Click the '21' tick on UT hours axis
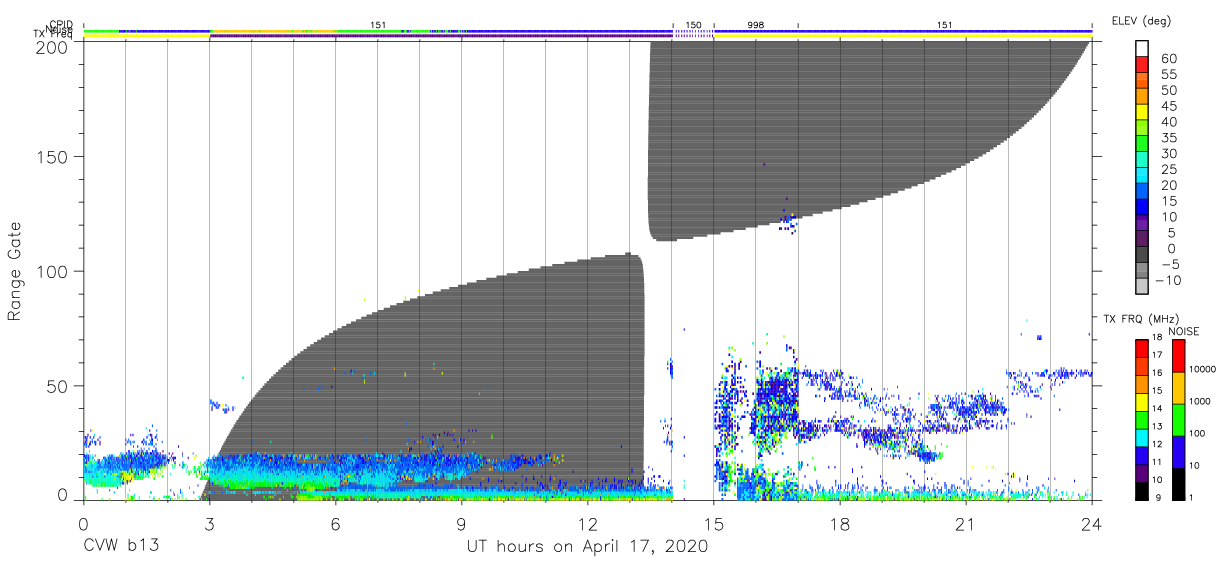 click(x=966, y=522)
